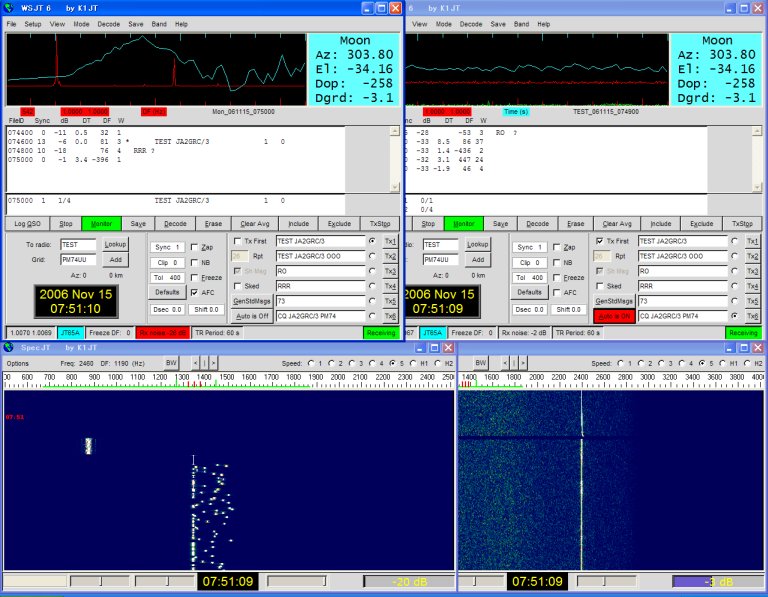The image size is (768, 597).
Task: Toggle Auto is Off button in left window
Action: [x=251, y=316]
